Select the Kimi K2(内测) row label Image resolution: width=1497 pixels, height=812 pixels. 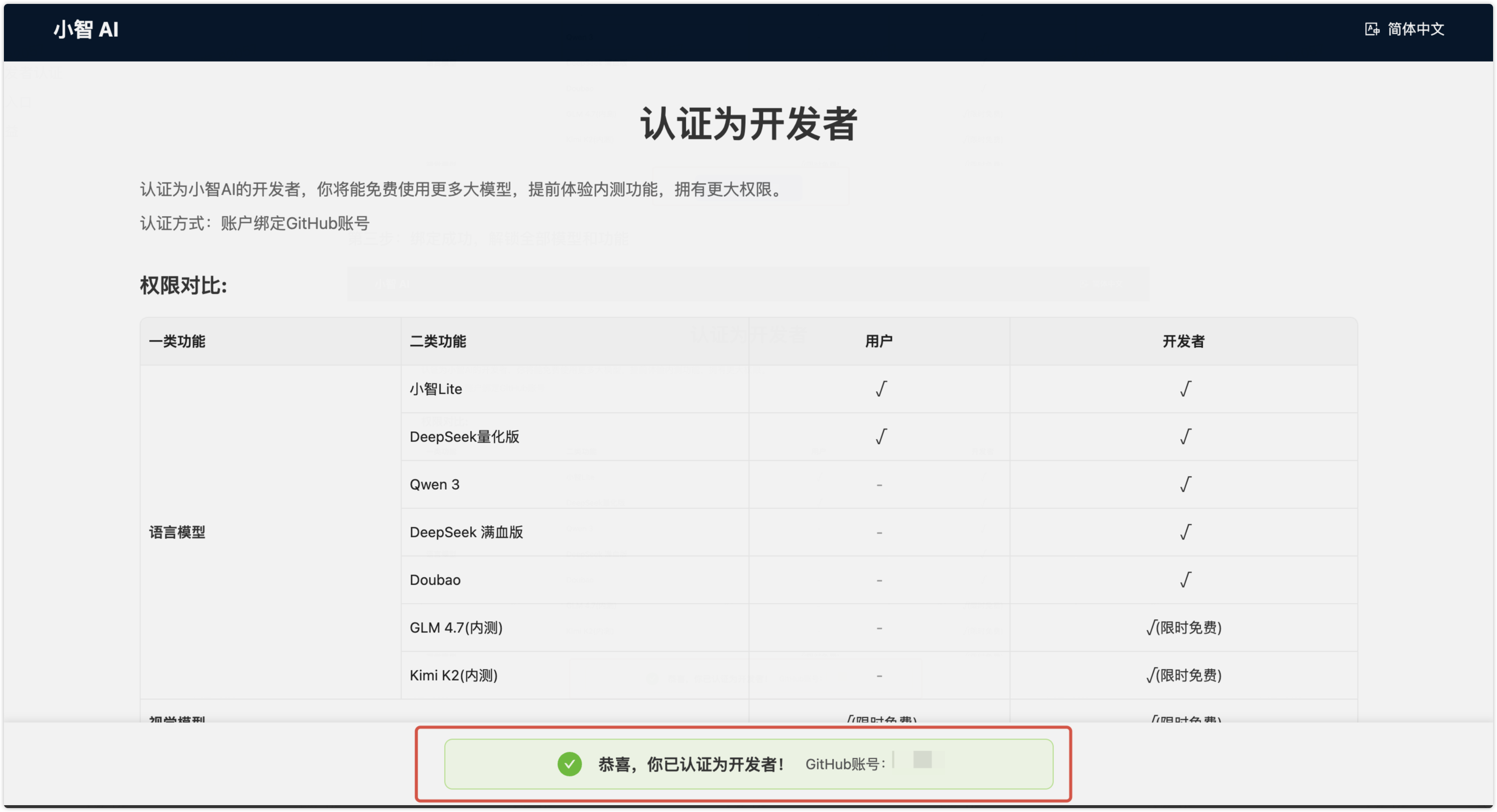(454, 675)
